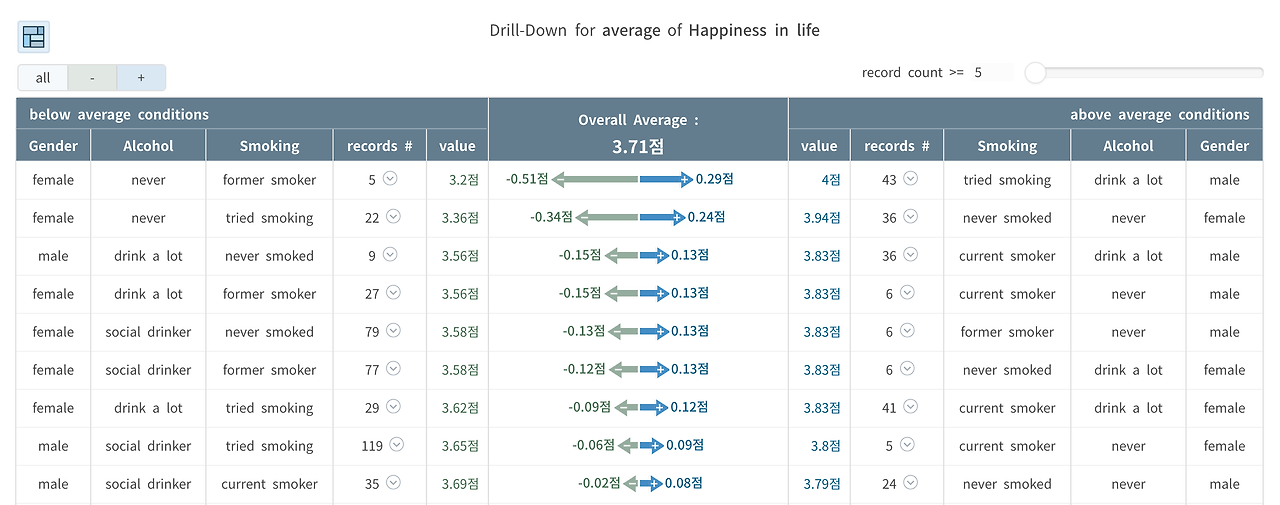The width and height of the screenshot is (1280, 505).
Task: Click the -0.09점 difference label
Action: pyautogui.click(x=590, y=407)
